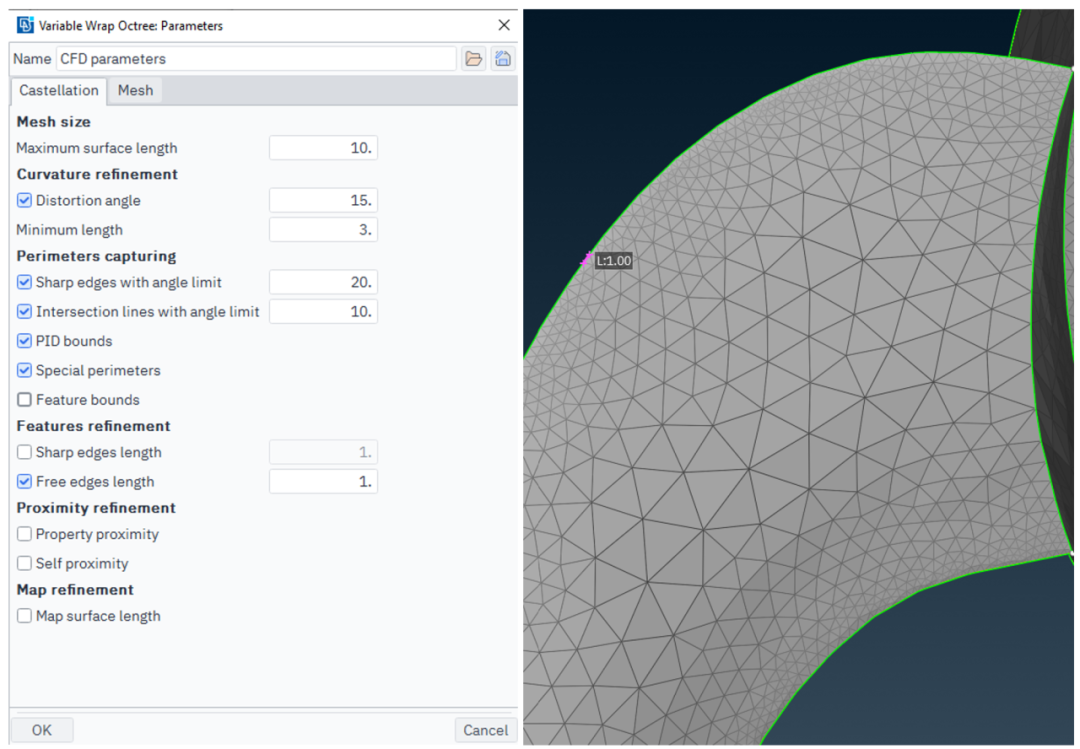Close the Parameters dialog window

click(x=503, y=25)
